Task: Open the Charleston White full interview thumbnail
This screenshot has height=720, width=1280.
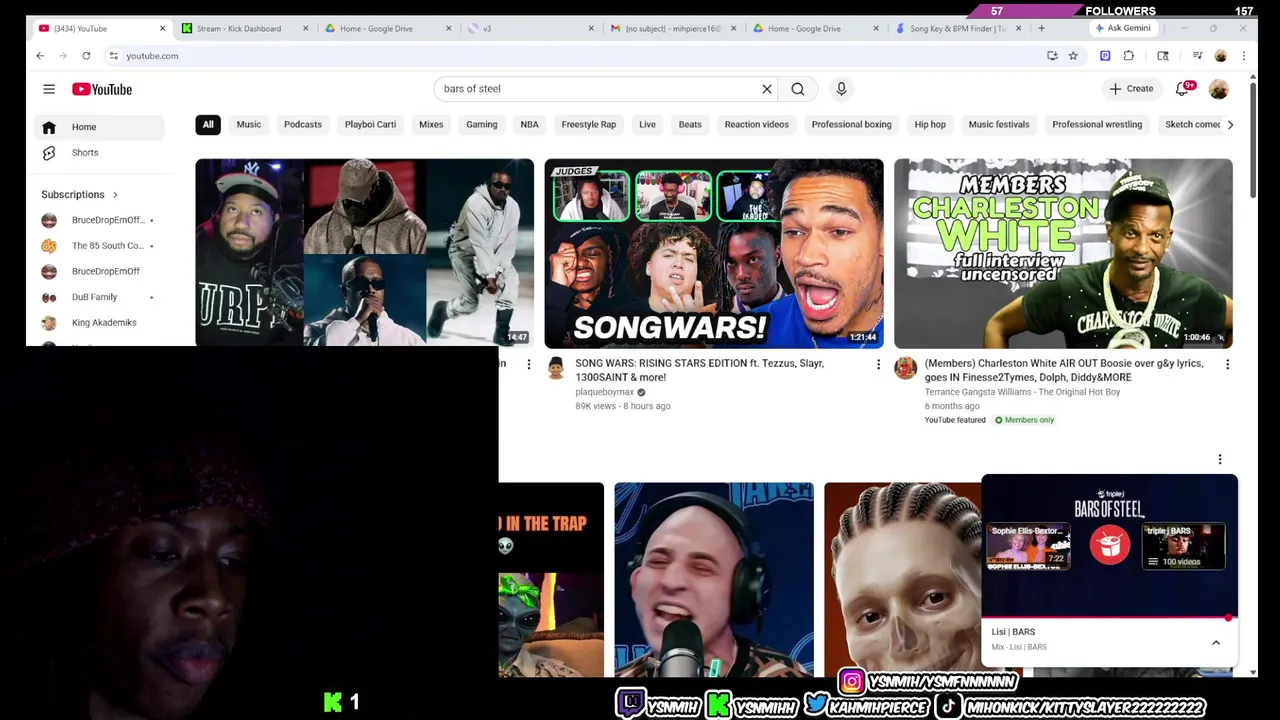Action: (x=1063, y=253)
